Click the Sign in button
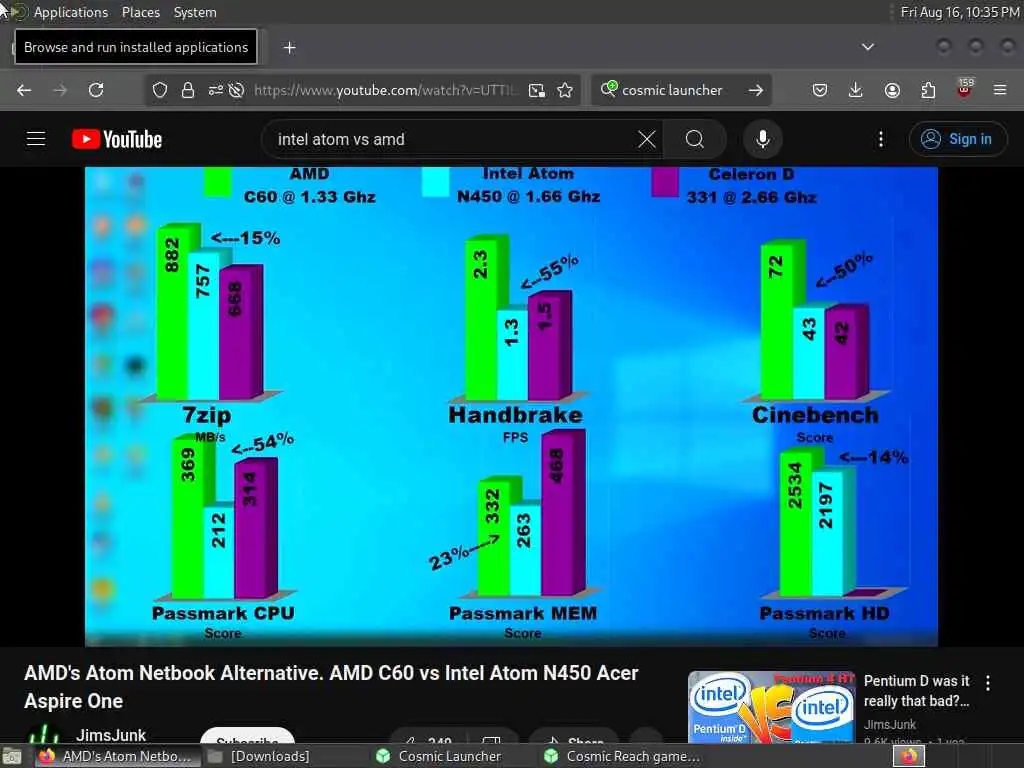1024x768 pixels. (958, 139)
